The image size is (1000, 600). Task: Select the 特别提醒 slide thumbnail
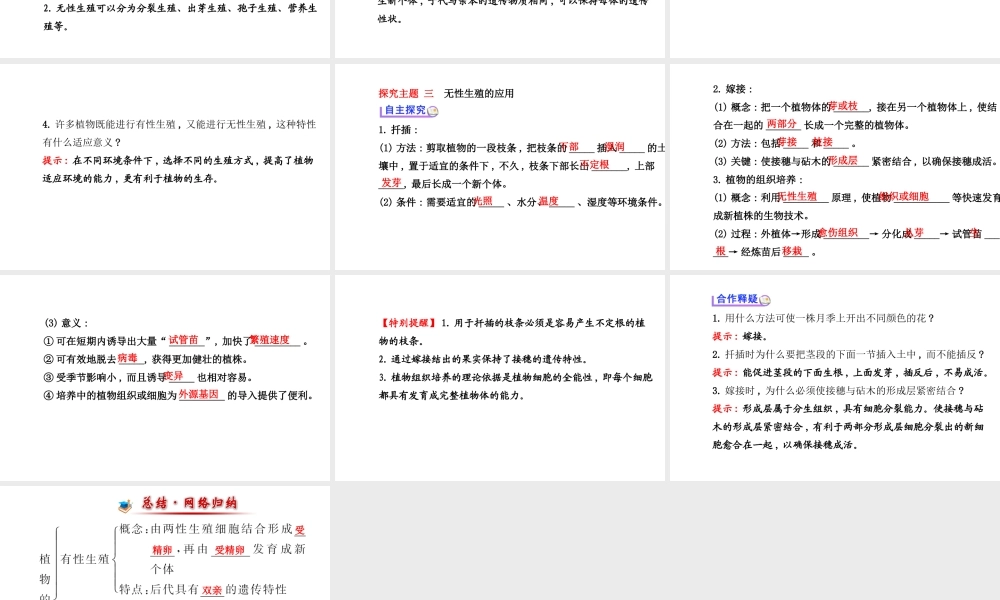click(500, 377)
